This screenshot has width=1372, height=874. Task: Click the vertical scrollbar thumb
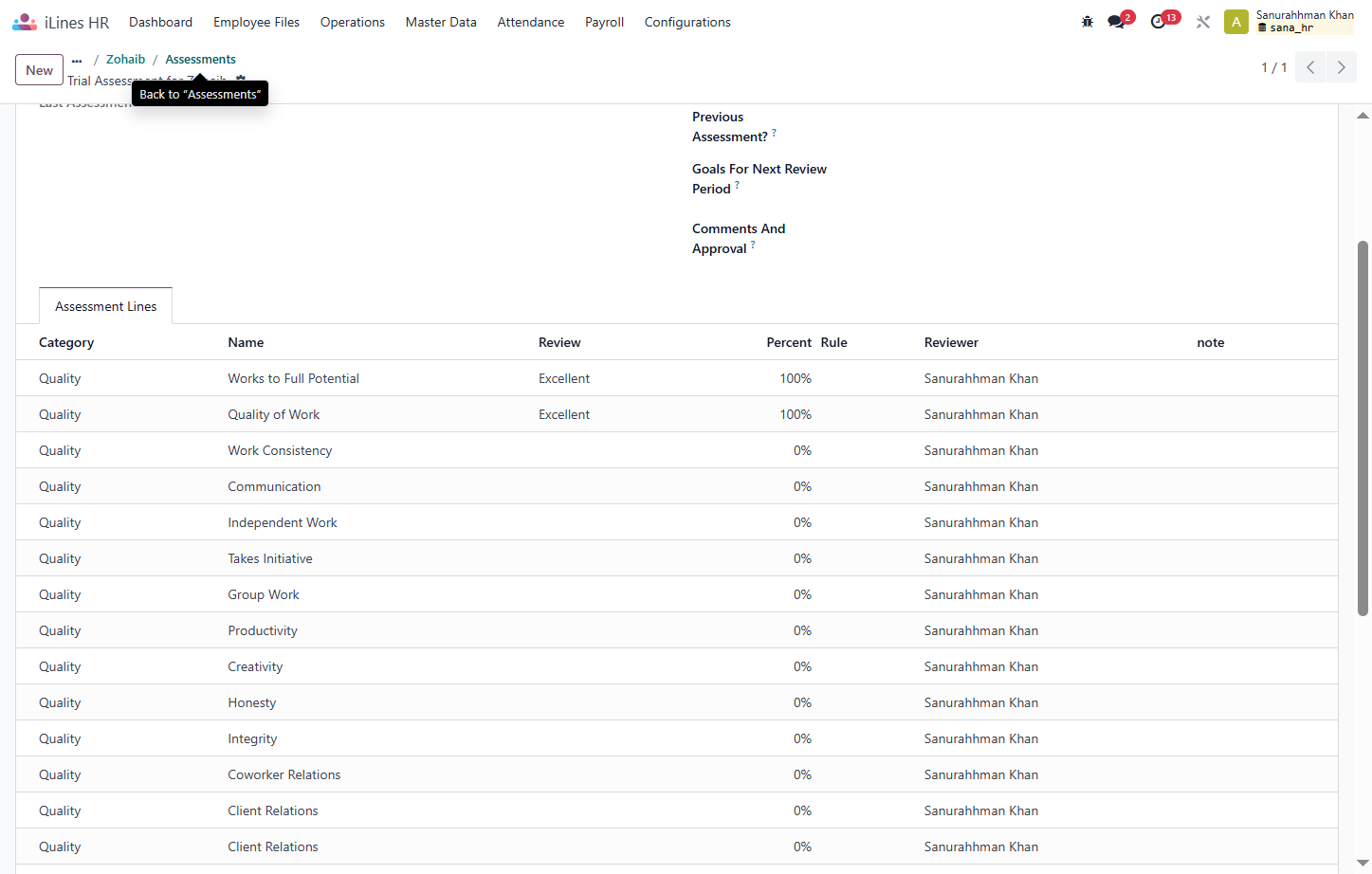coord(1363,428)
